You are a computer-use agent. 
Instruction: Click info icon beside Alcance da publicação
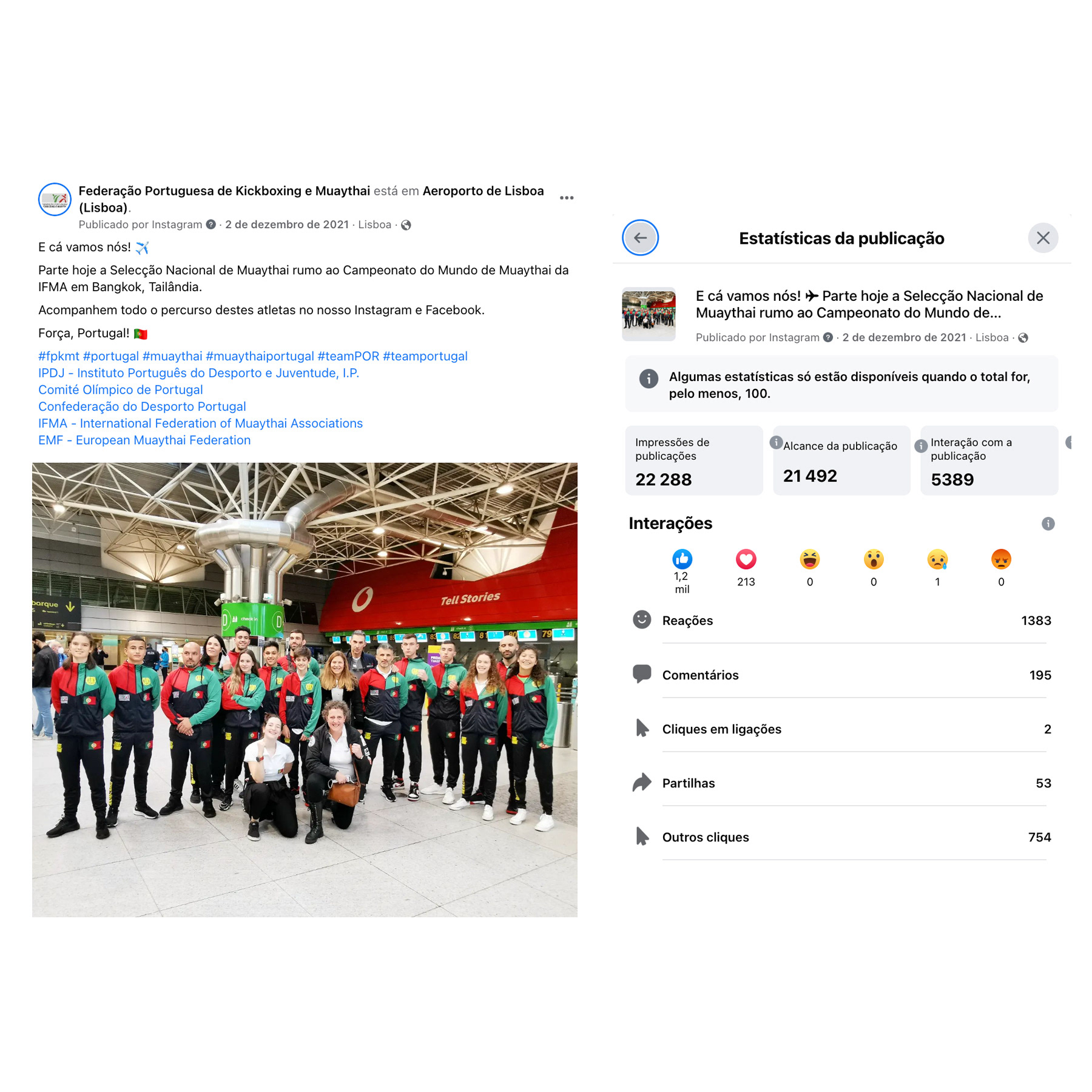point(776,442)
